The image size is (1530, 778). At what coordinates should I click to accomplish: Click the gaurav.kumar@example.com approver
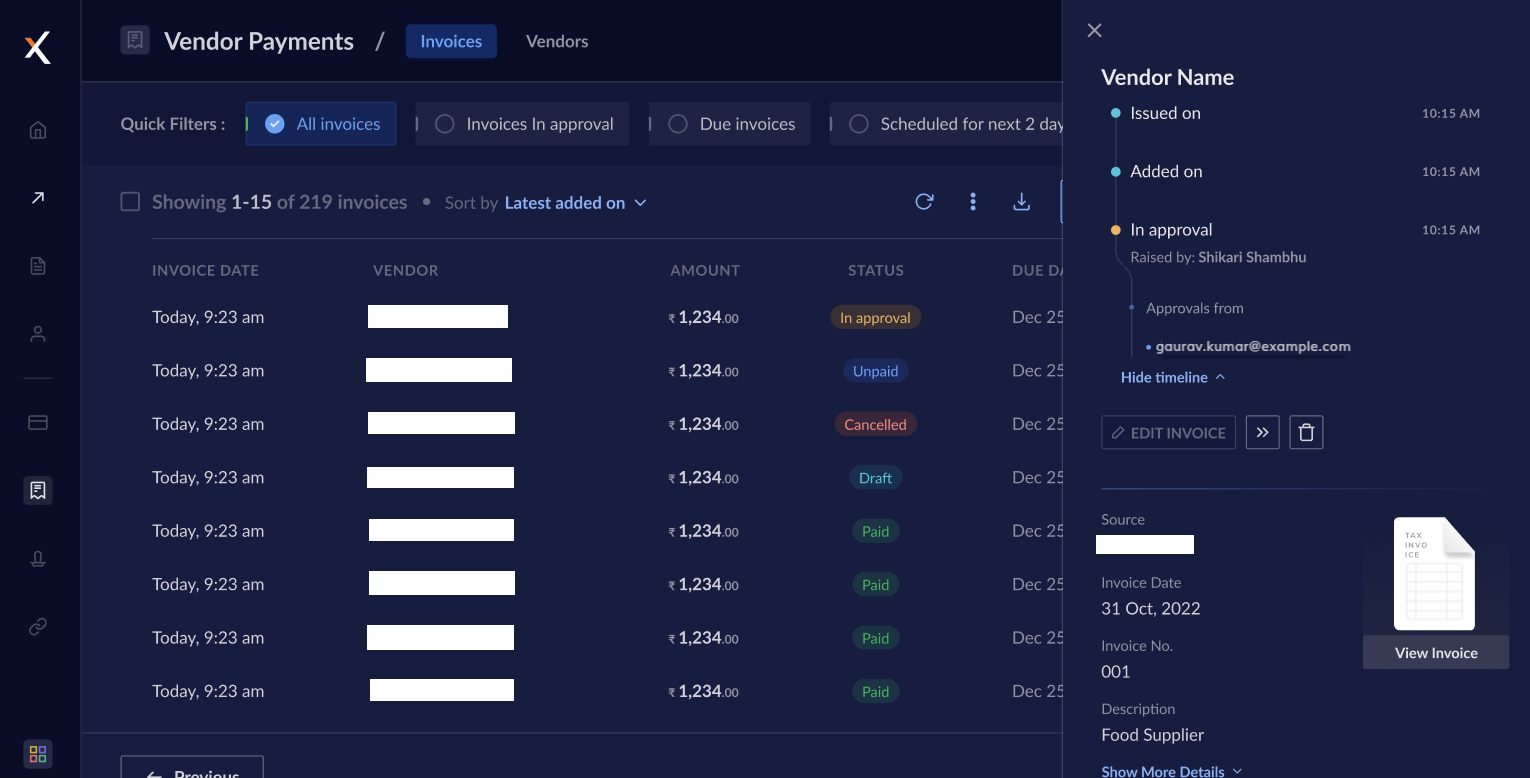pos(1253,346)
